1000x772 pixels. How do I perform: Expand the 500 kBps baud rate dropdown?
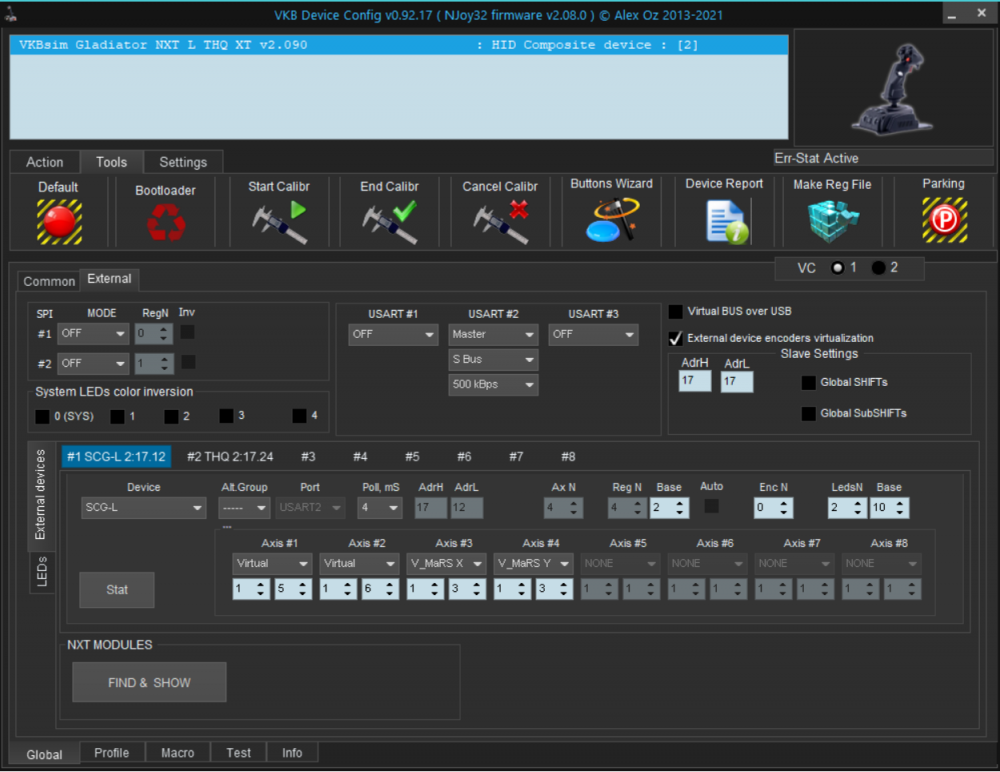(x=493, y=384)
